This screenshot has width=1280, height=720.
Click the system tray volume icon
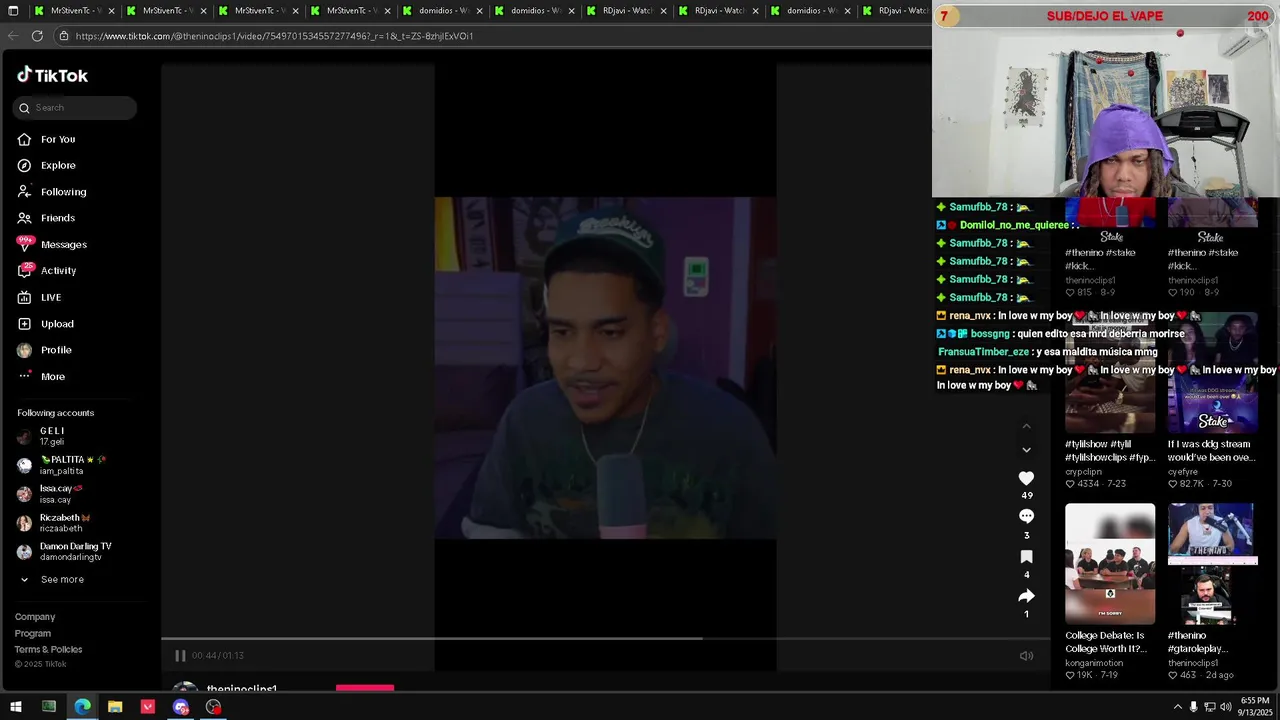click(x=1227, y=707)
